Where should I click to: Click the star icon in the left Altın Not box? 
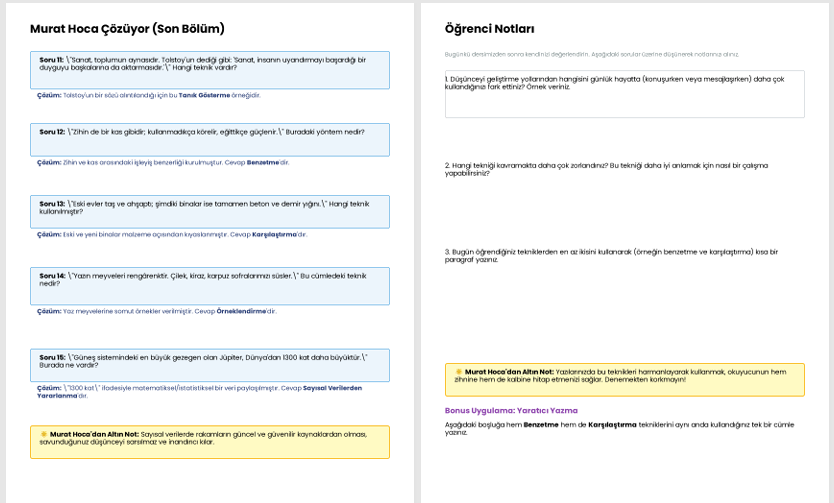44,434
